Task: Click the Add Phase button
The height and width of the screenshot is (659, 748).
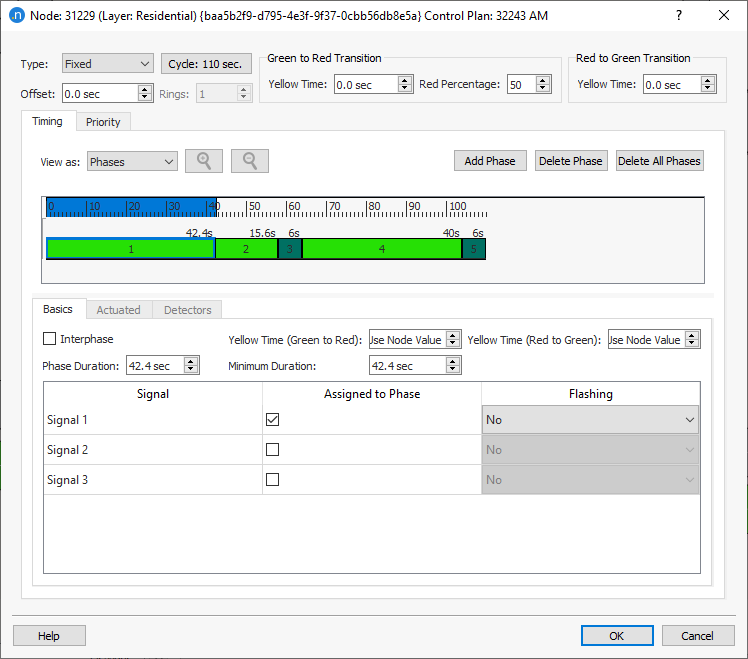Action: click(x=490, y=161)
